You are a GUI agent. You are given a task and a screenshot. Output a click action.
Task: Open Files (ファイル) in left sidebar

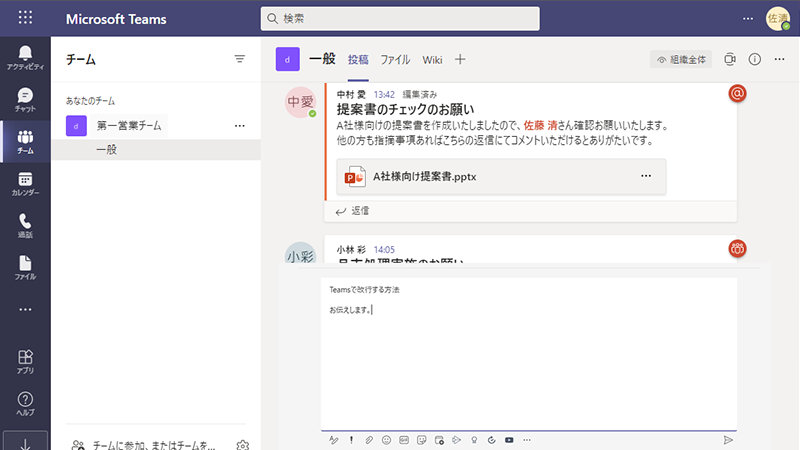pos(25,267)
